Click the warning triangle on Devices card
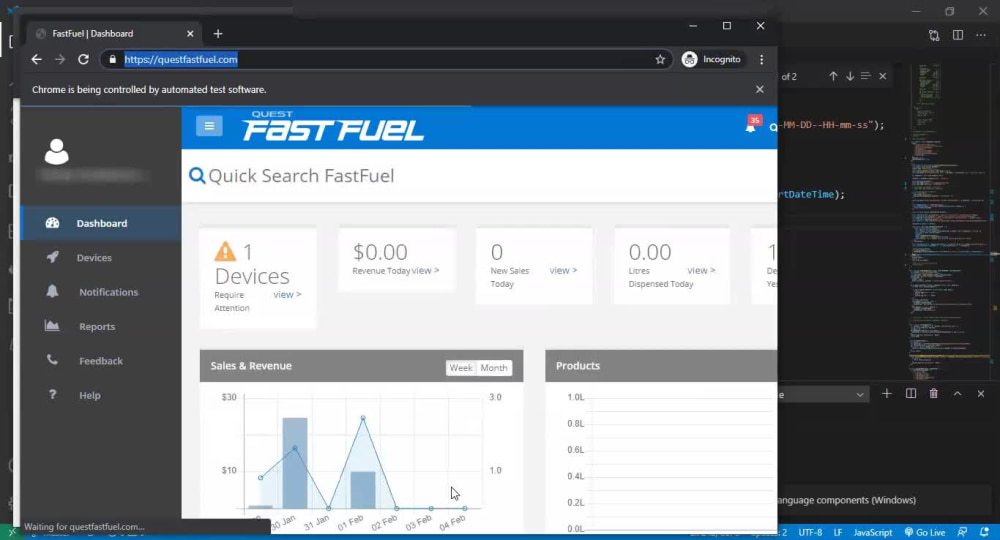 [x=225, y=251]
